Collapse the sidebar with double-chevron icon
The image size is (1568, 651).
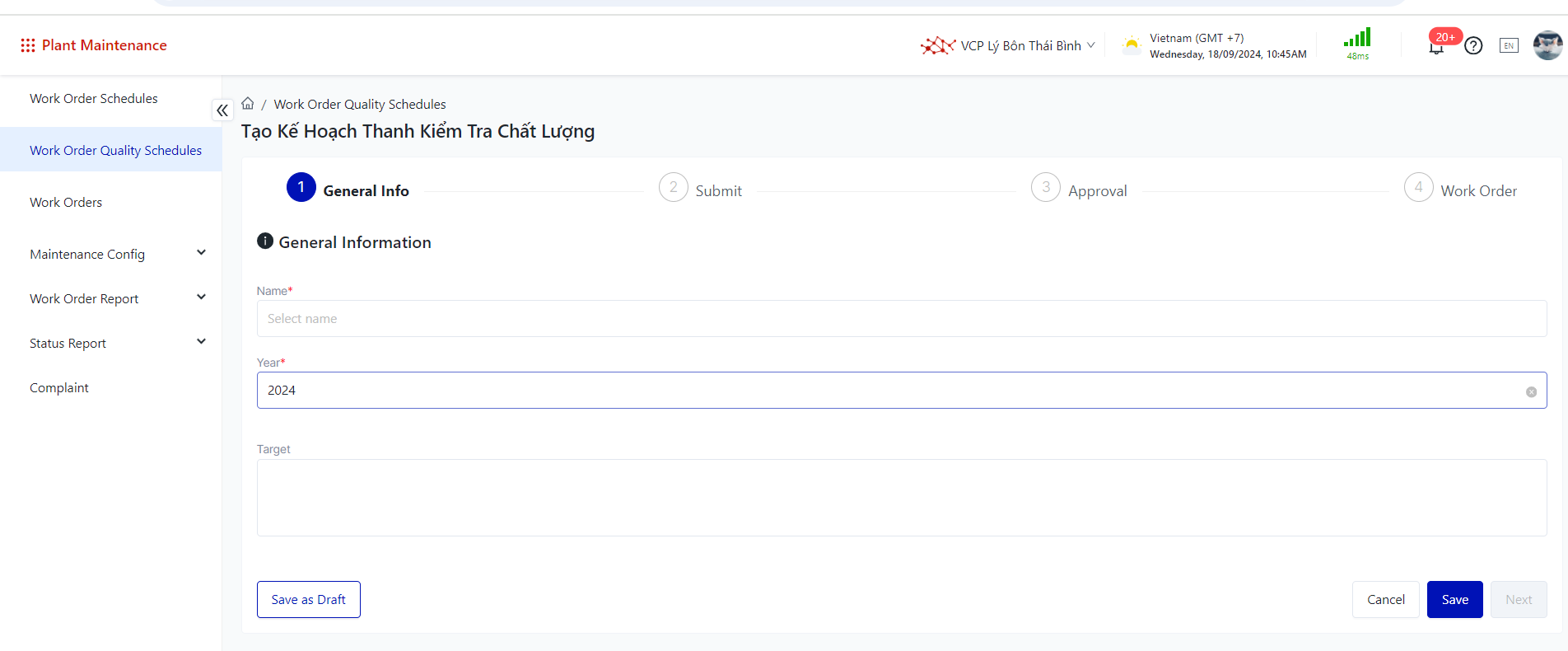pyautogui.click(x=222, y=110)
